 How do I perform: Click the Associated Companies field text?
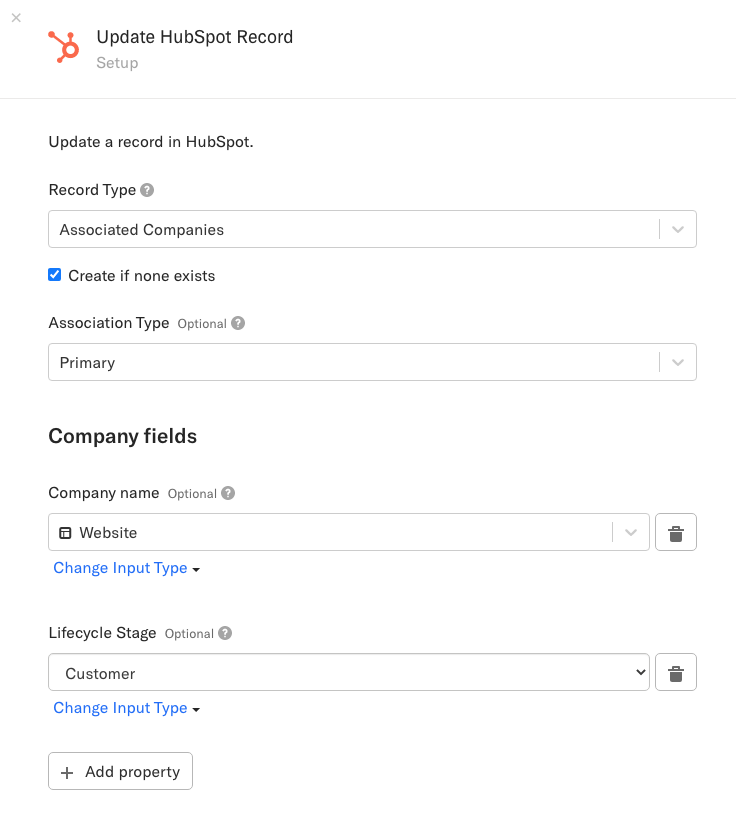tap(142, 230)
